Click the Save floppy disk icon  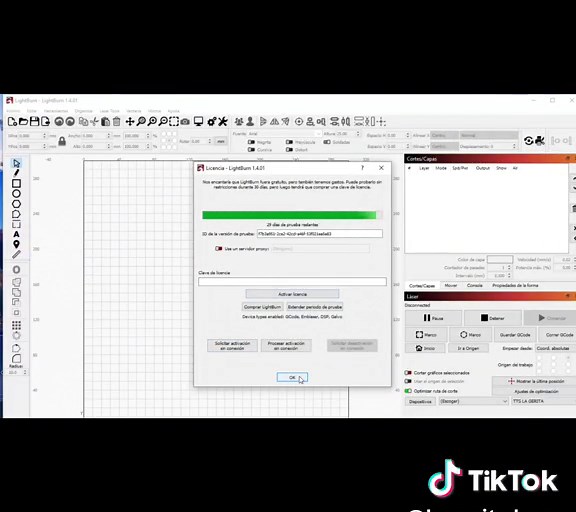pos(34,122)
